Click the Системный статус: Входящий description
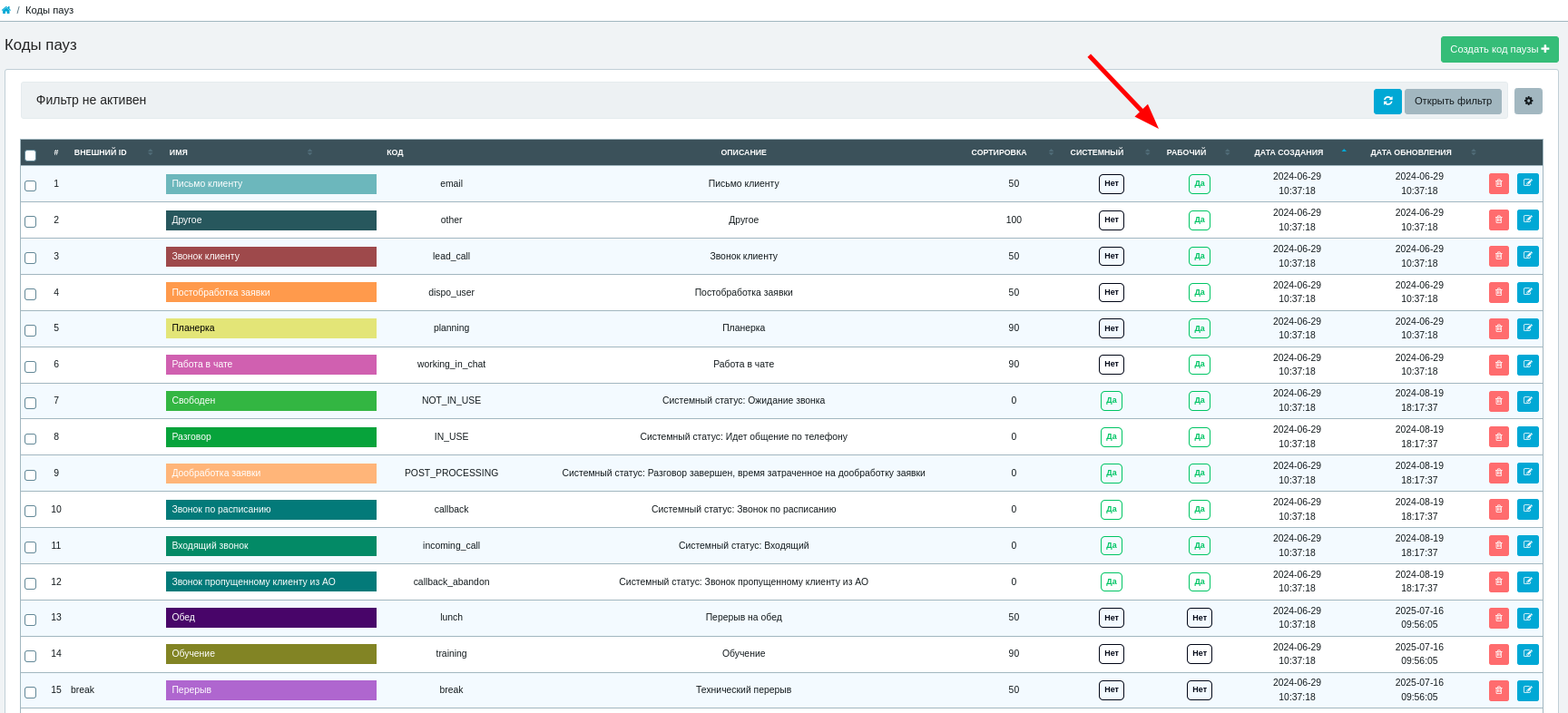Viewport: 1568px width, 713px height. (x=743, y=546)
